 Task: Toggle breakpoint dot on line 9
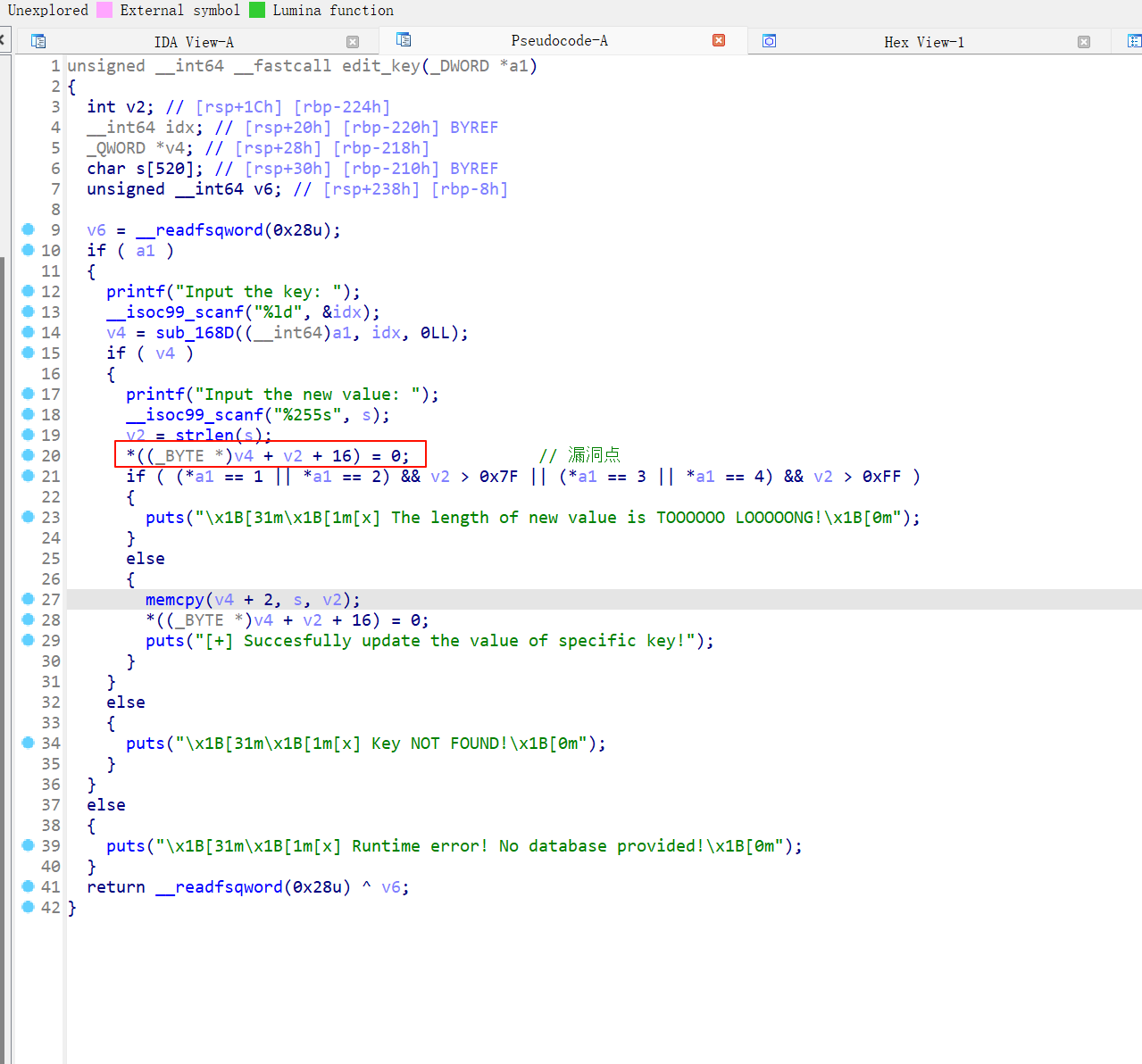click(28, 229)
